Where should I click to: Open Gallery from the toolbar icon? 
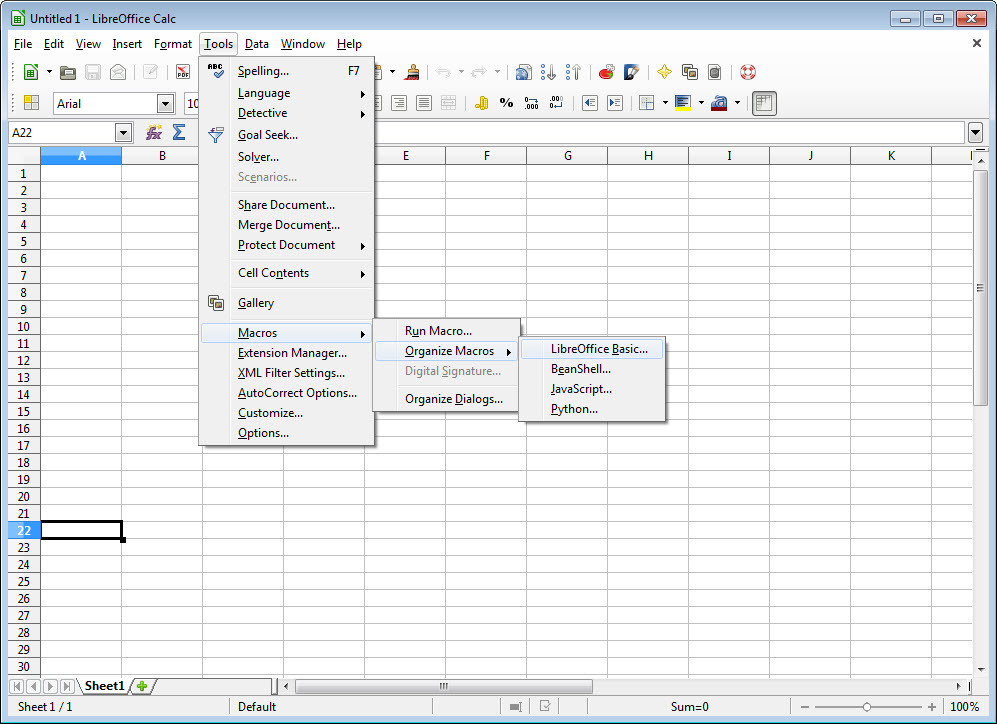[689, 72]
